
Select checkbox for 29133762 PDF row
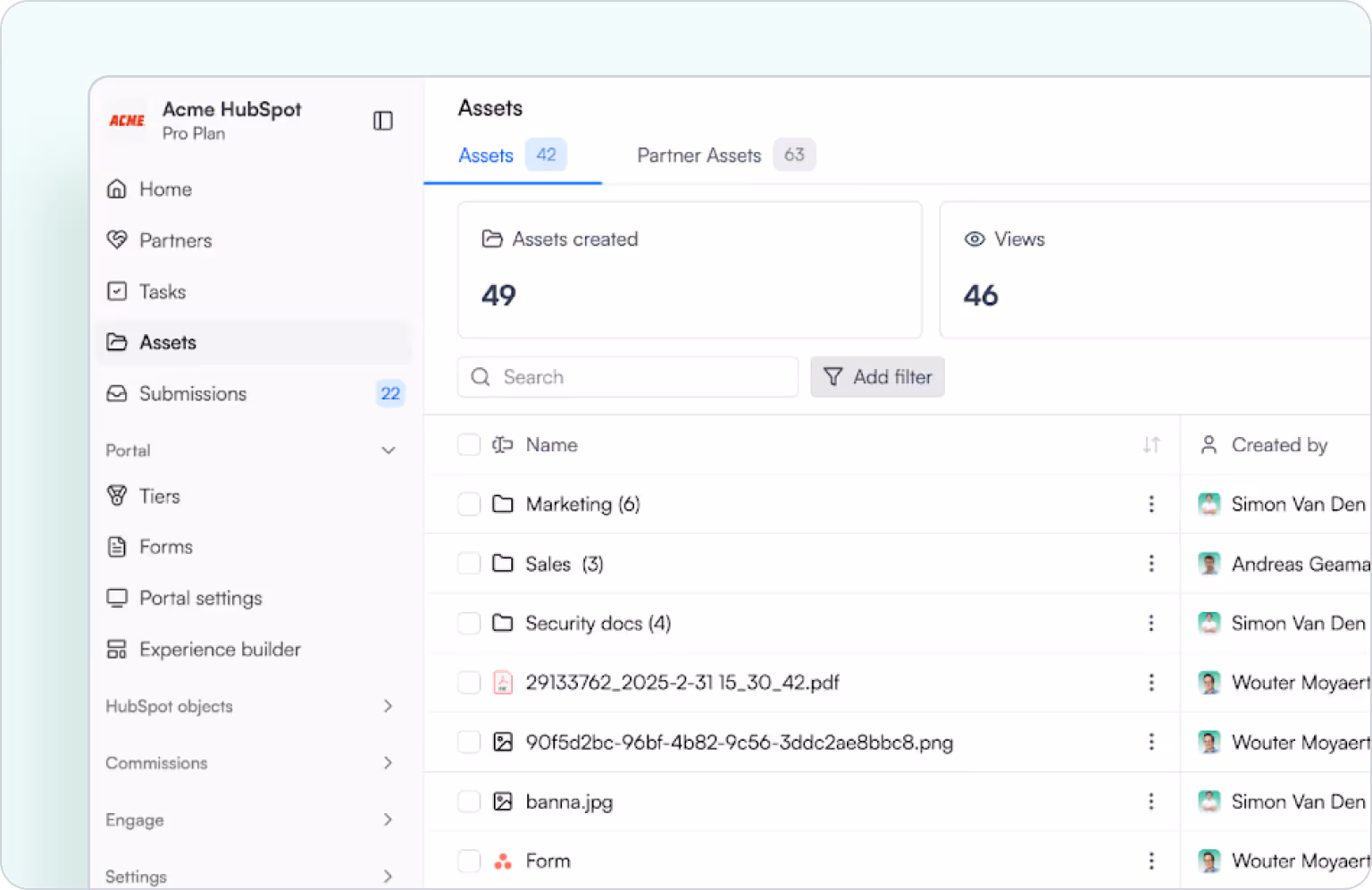469,683
